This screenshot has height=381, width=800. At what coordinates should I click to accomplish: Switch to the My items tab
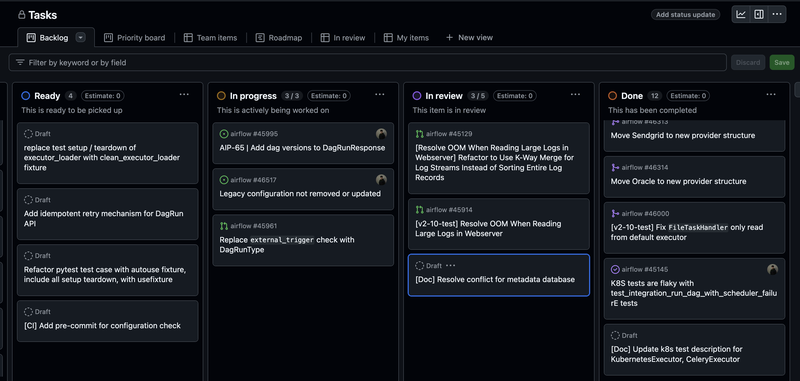[x=406, y=38]
